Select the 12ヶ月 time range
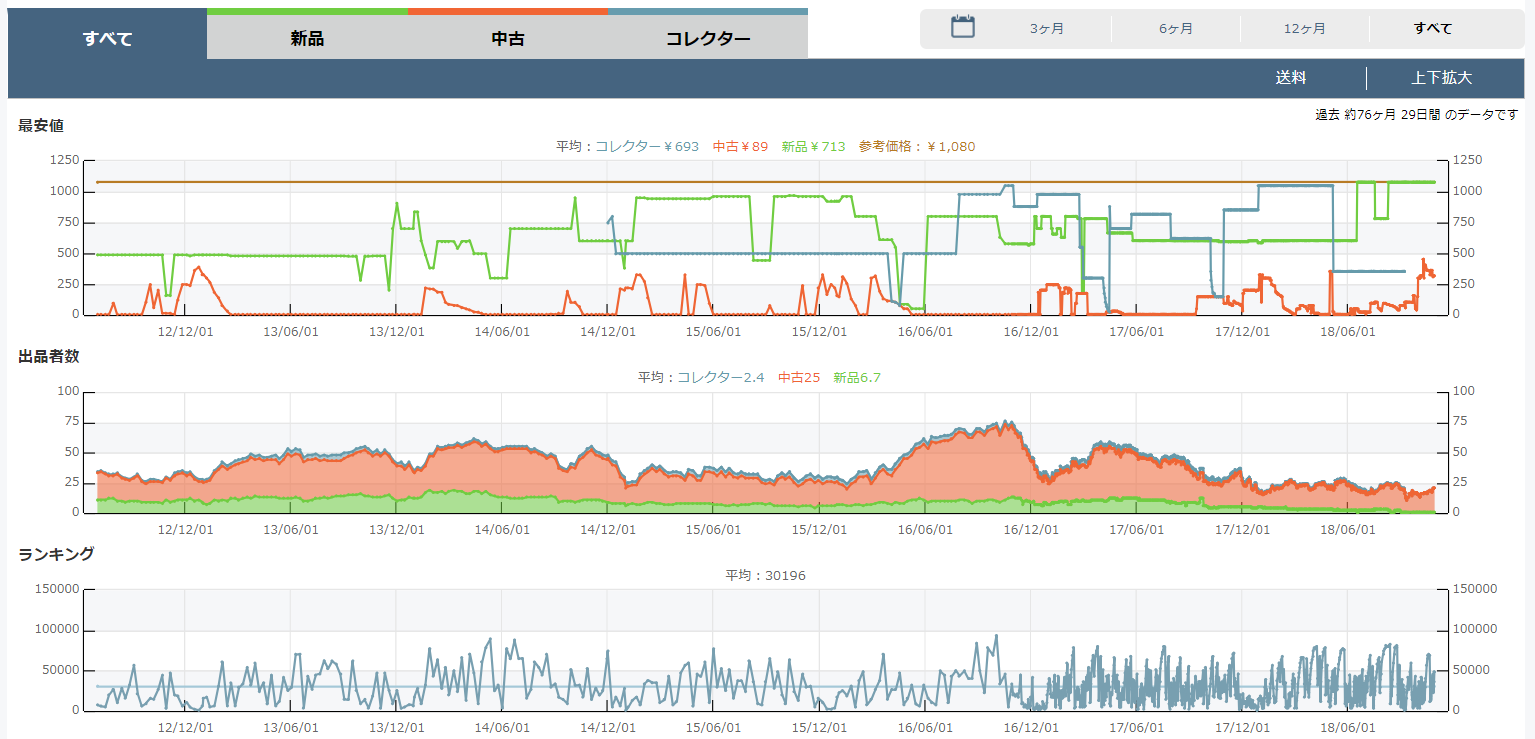The image size is (1535, 739). [1304, 29]
